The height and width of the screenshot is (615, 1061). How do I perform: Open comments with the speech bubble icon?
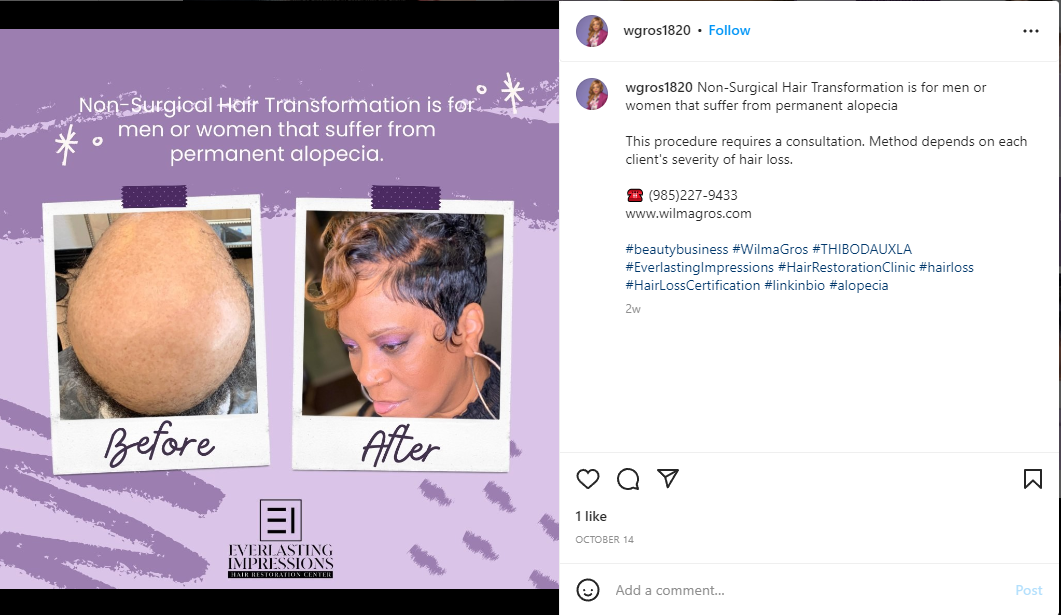click(x=628, y=479)
